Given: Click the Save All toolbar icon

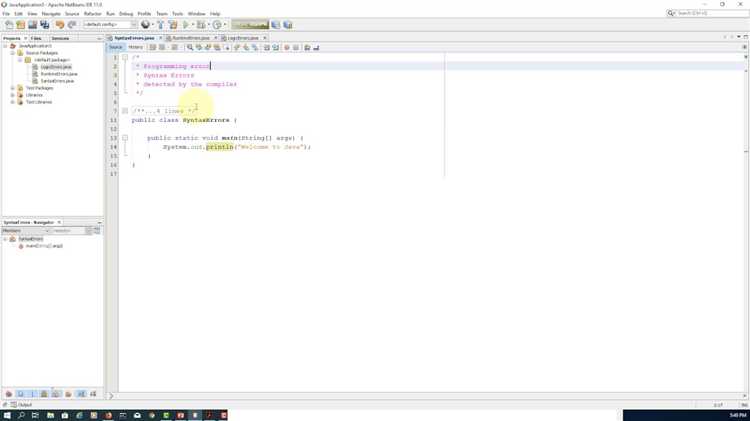Looking at the screenshot, I should pyautogui.click(x=44, y=24).
